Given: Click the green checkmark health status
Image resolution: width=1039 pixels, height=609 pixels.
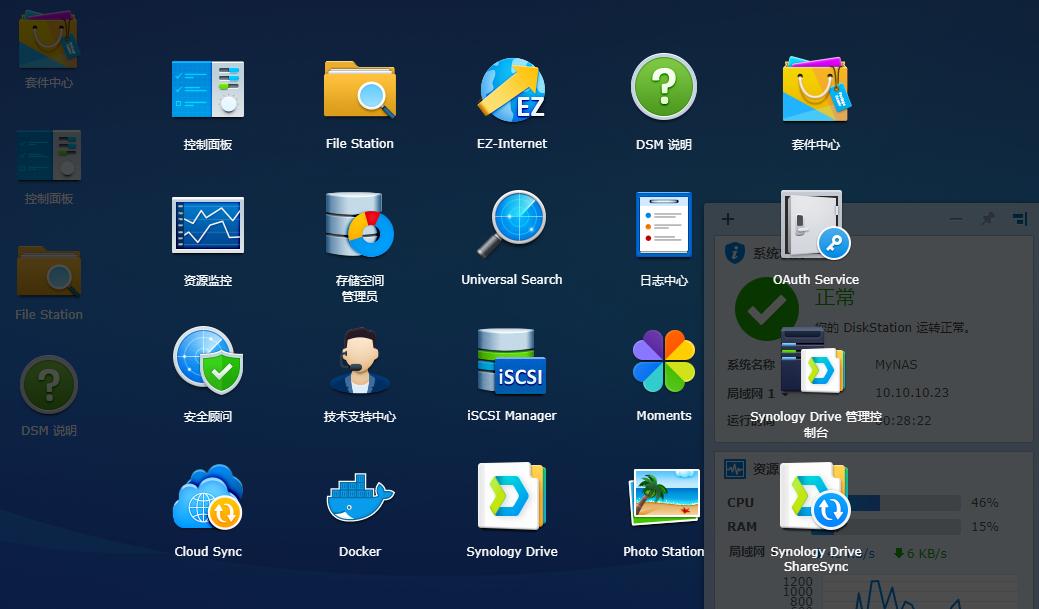Looking at the screenshot, I should (x=767, y=309).
